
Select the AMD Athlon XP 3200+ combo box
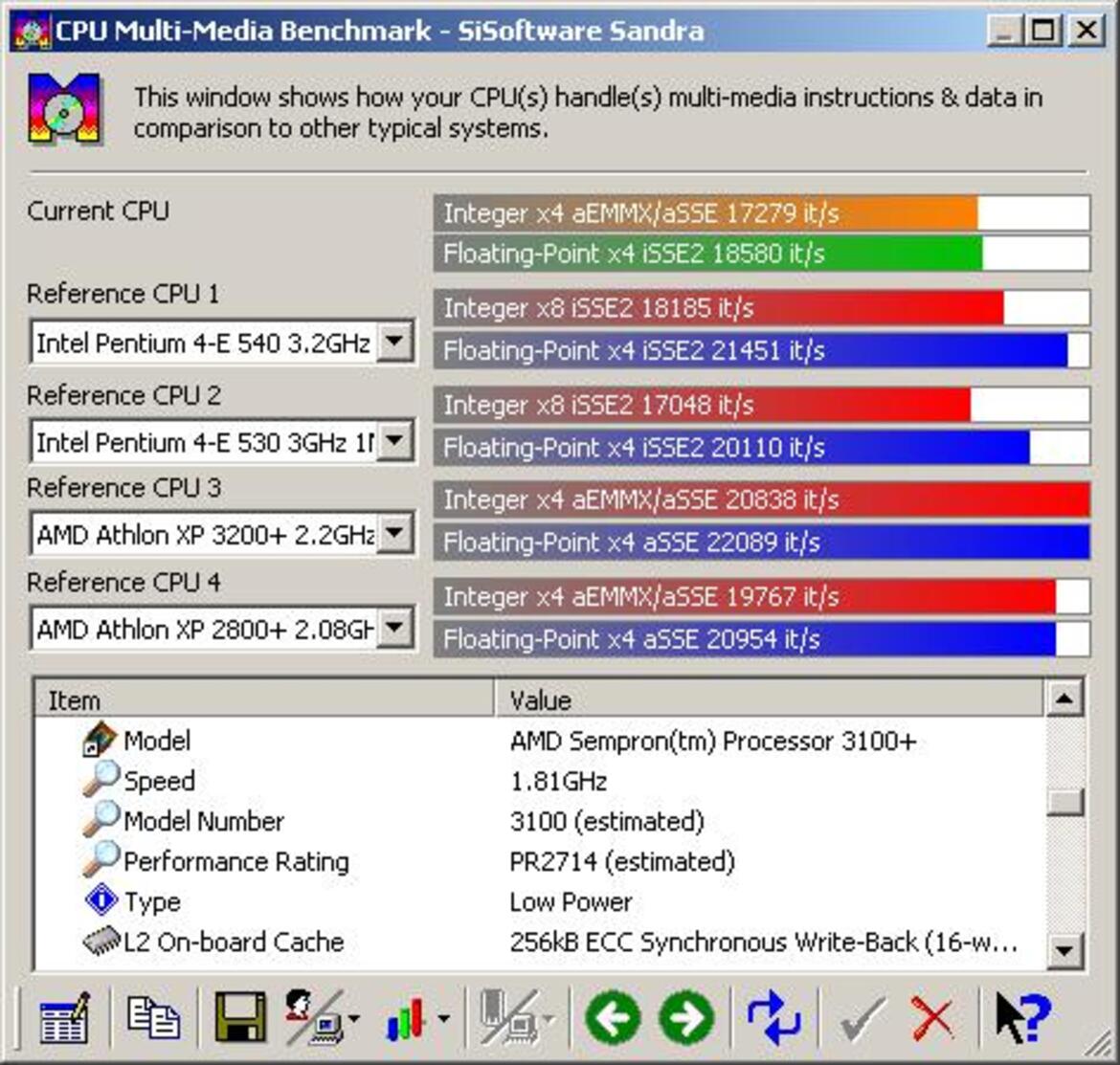coord(222,534)
